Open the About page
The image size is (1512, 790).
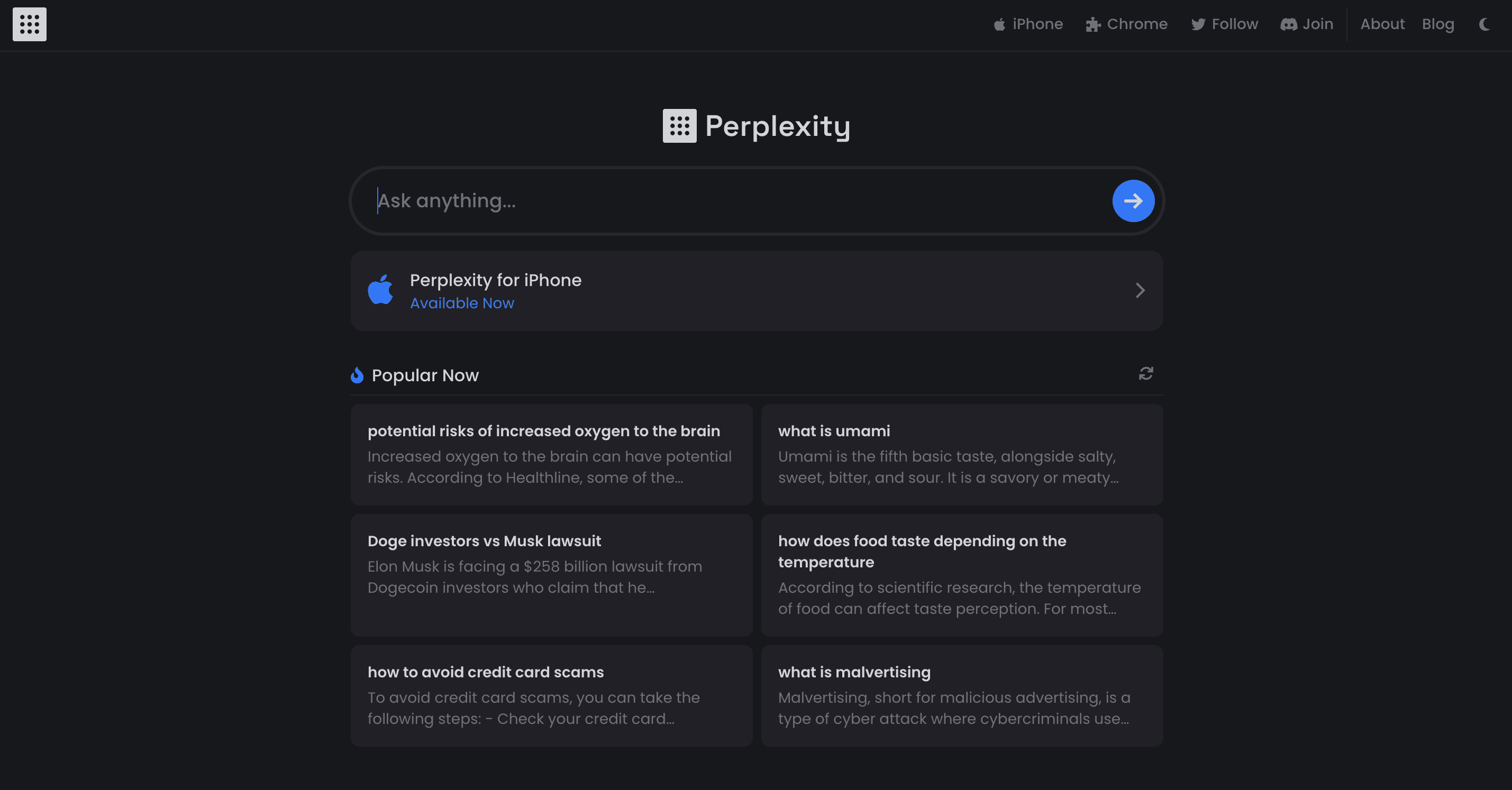[x=1382, y=24]
